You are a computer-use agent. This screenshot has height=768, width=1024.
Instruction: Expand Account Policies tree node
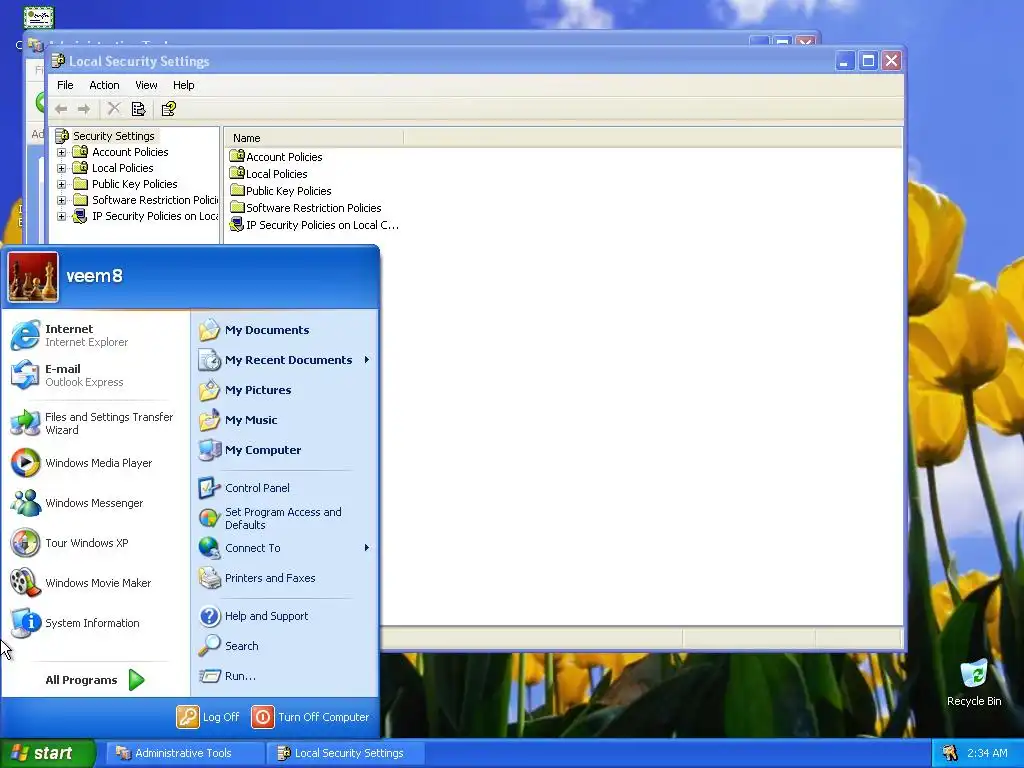(61, 152)
